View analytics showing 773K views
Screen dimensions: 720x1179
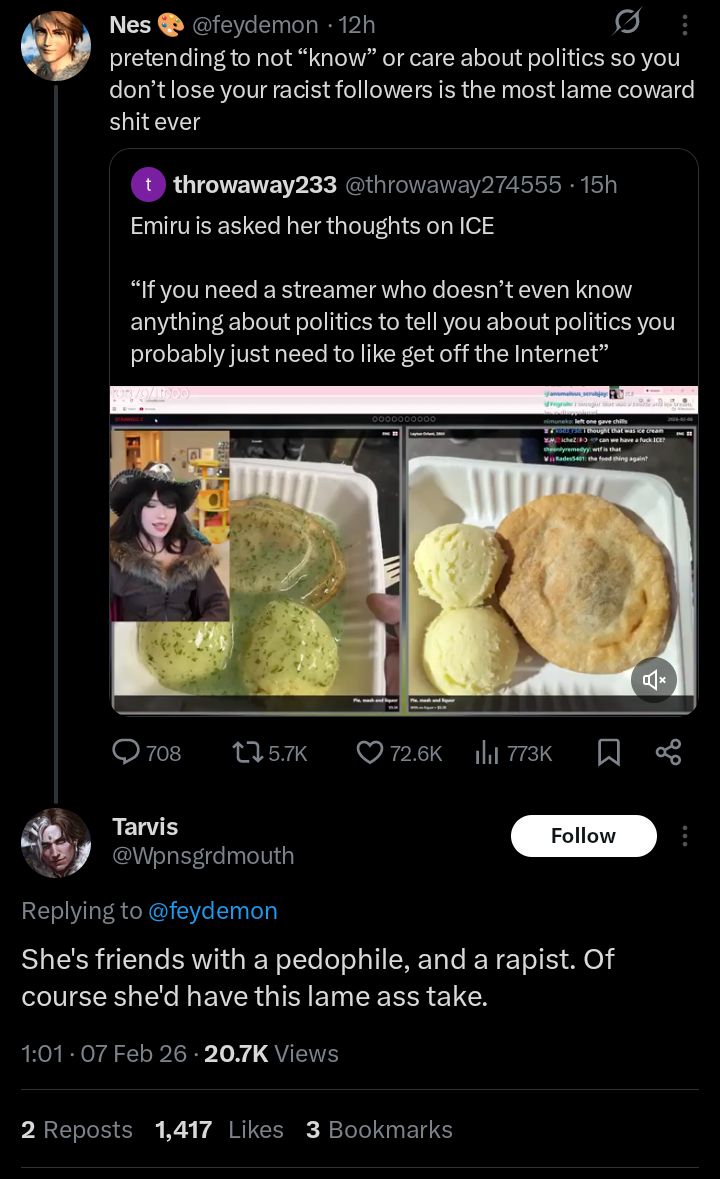tap(513, 753)
